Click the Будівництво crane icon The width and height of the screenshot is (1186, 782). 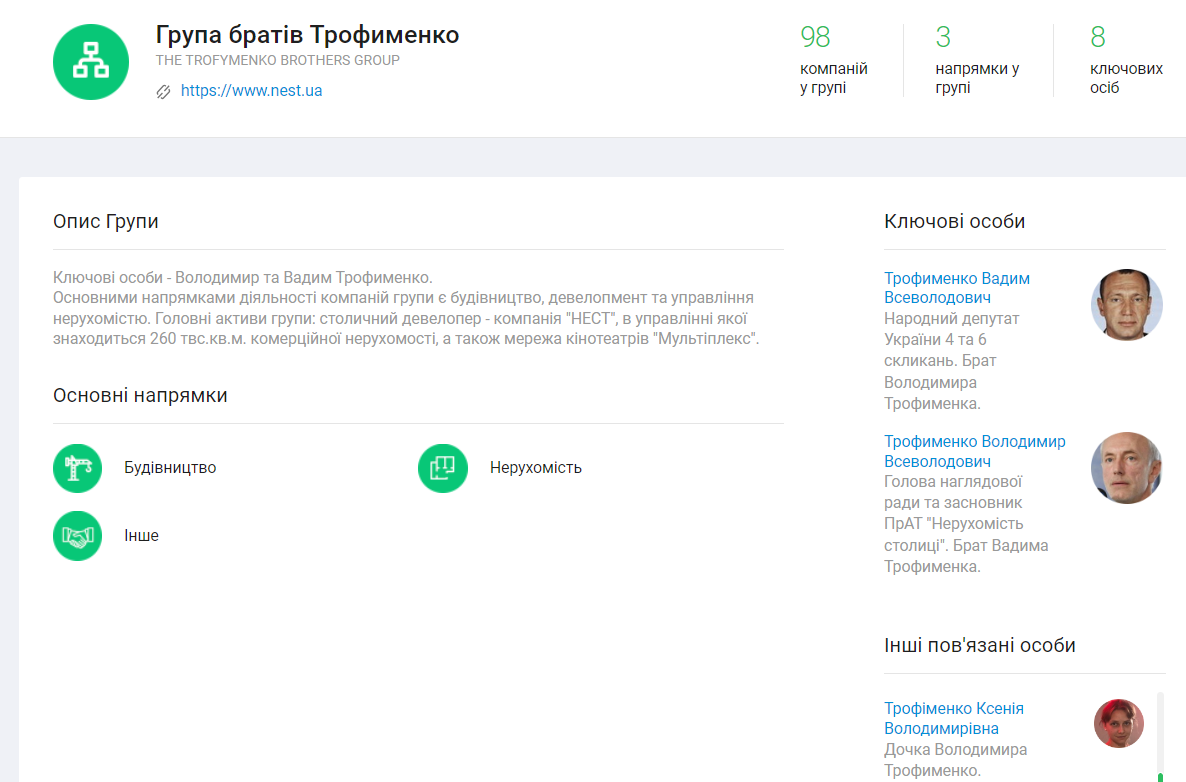tap(78, 468)
